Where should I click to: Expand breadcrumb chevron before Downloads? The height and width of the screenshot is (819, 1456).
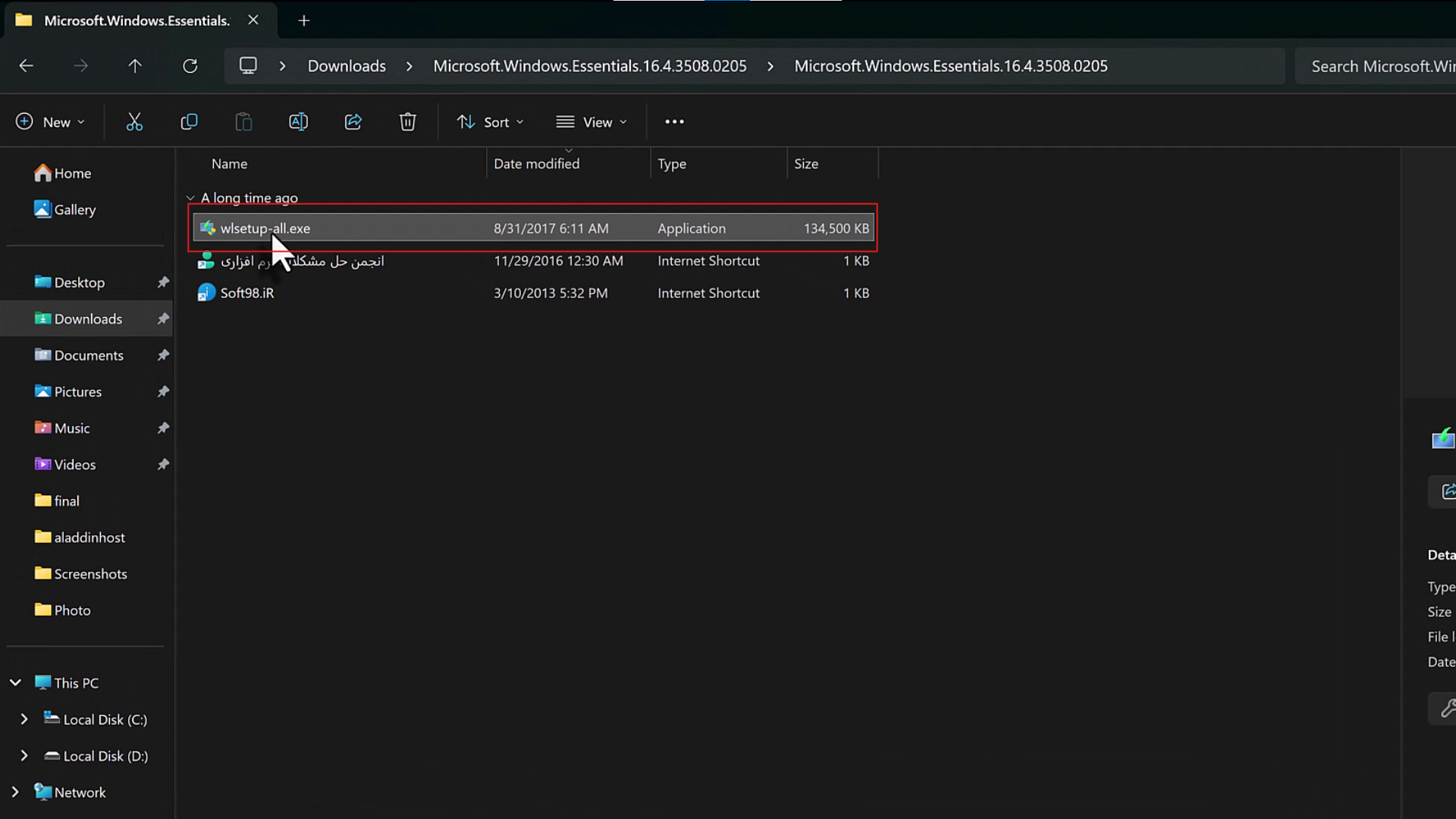coord(282,66)
